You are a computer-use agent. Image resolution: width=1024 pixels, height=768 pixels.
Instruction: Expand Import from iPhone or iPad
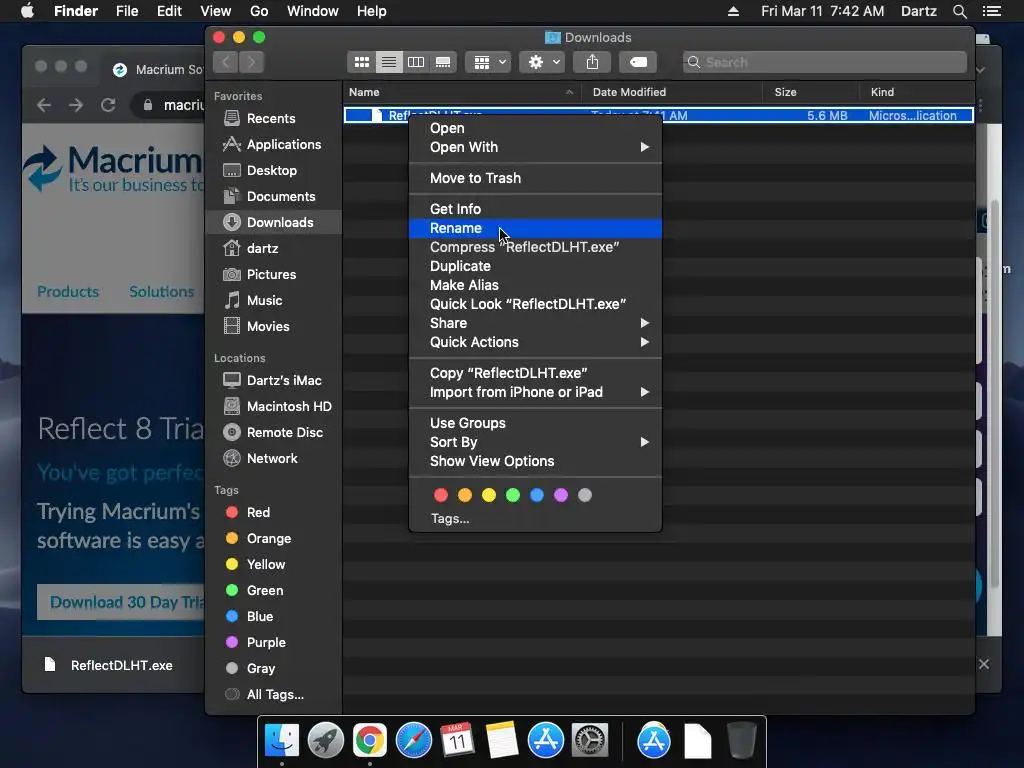(x=535, y=392)
